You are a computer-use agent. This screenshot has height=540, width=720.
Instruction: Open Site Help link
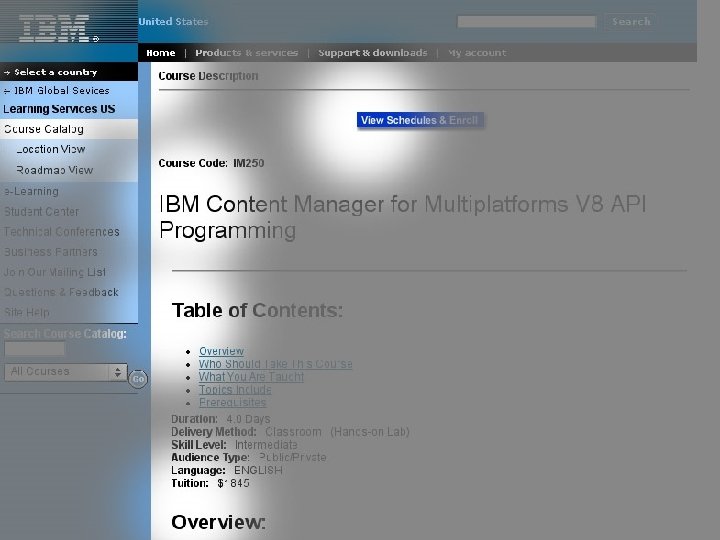(27, 312)
